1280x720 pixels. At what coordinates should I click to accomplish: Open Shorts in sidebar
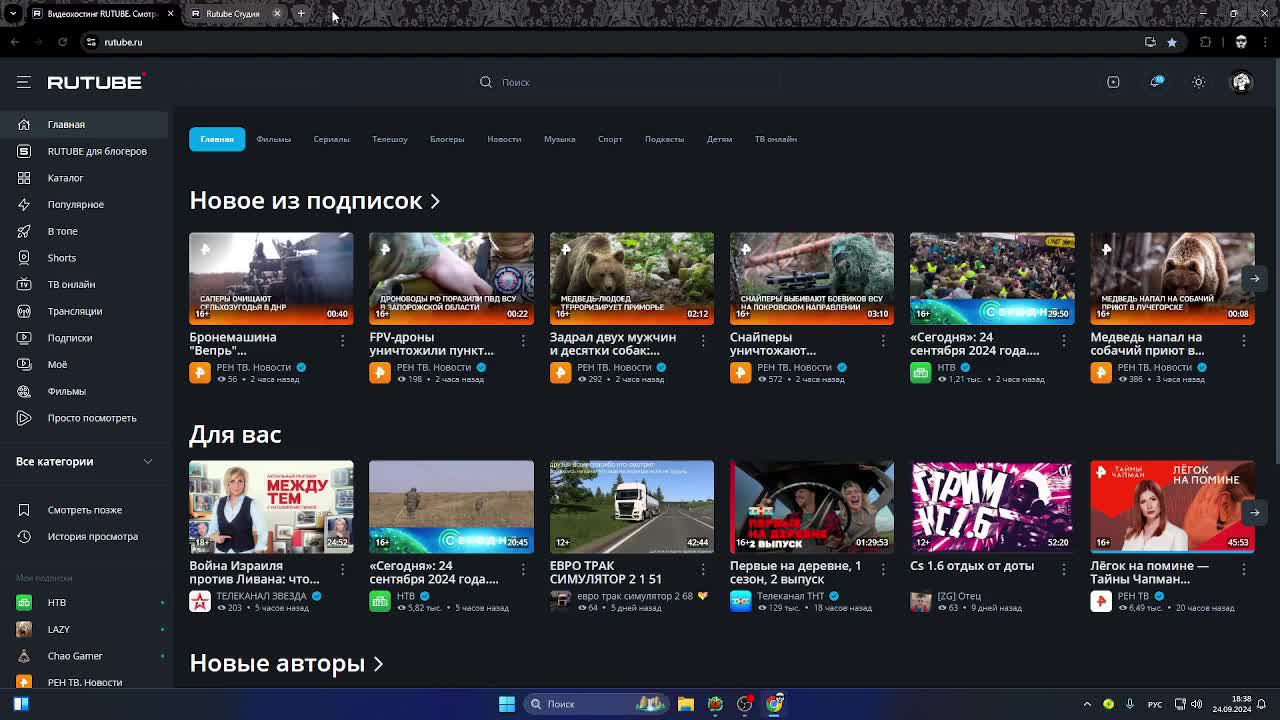coord(84,258)
